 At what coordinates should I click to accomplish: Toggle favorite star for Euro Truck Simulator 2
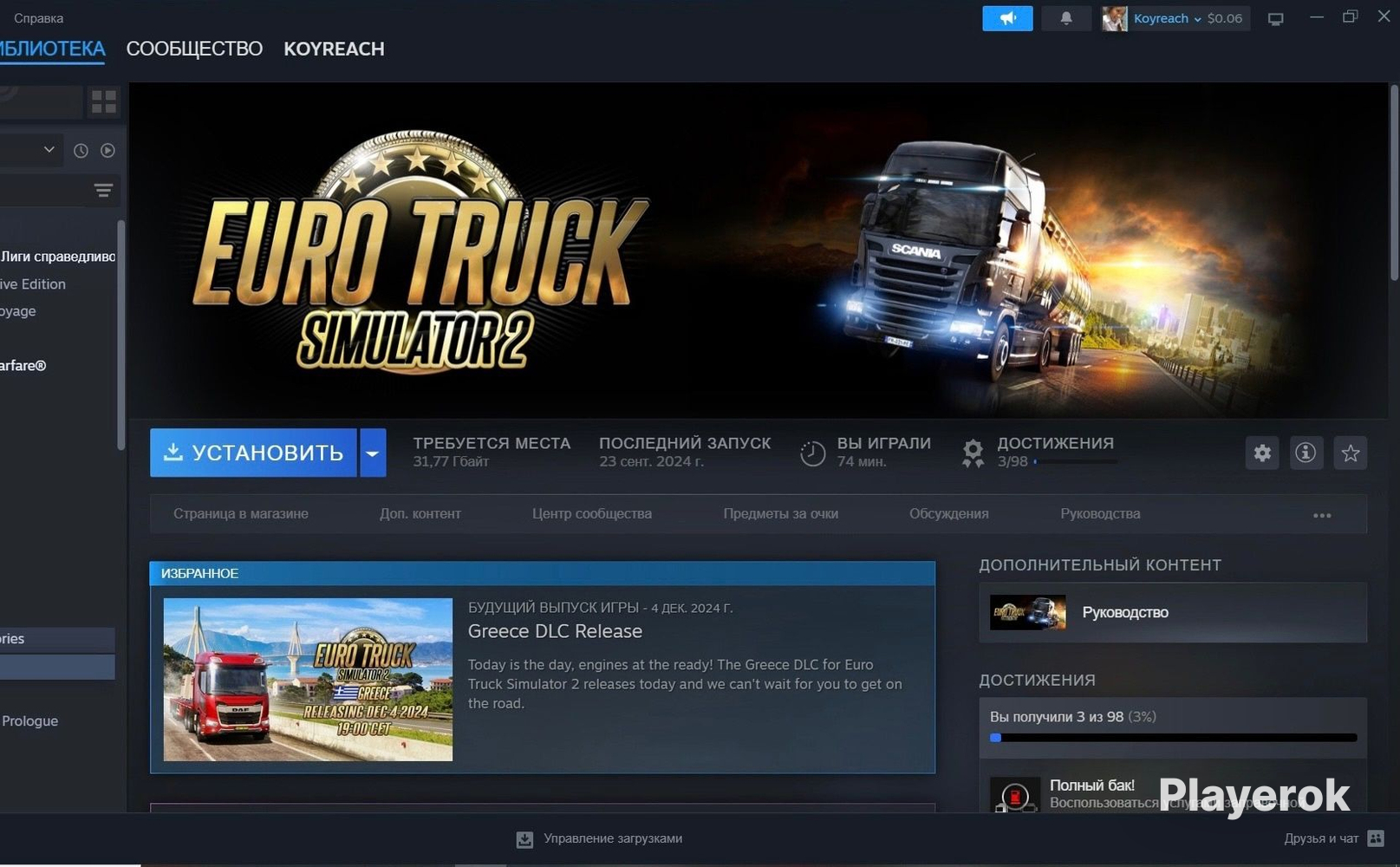pos(1350,453)
